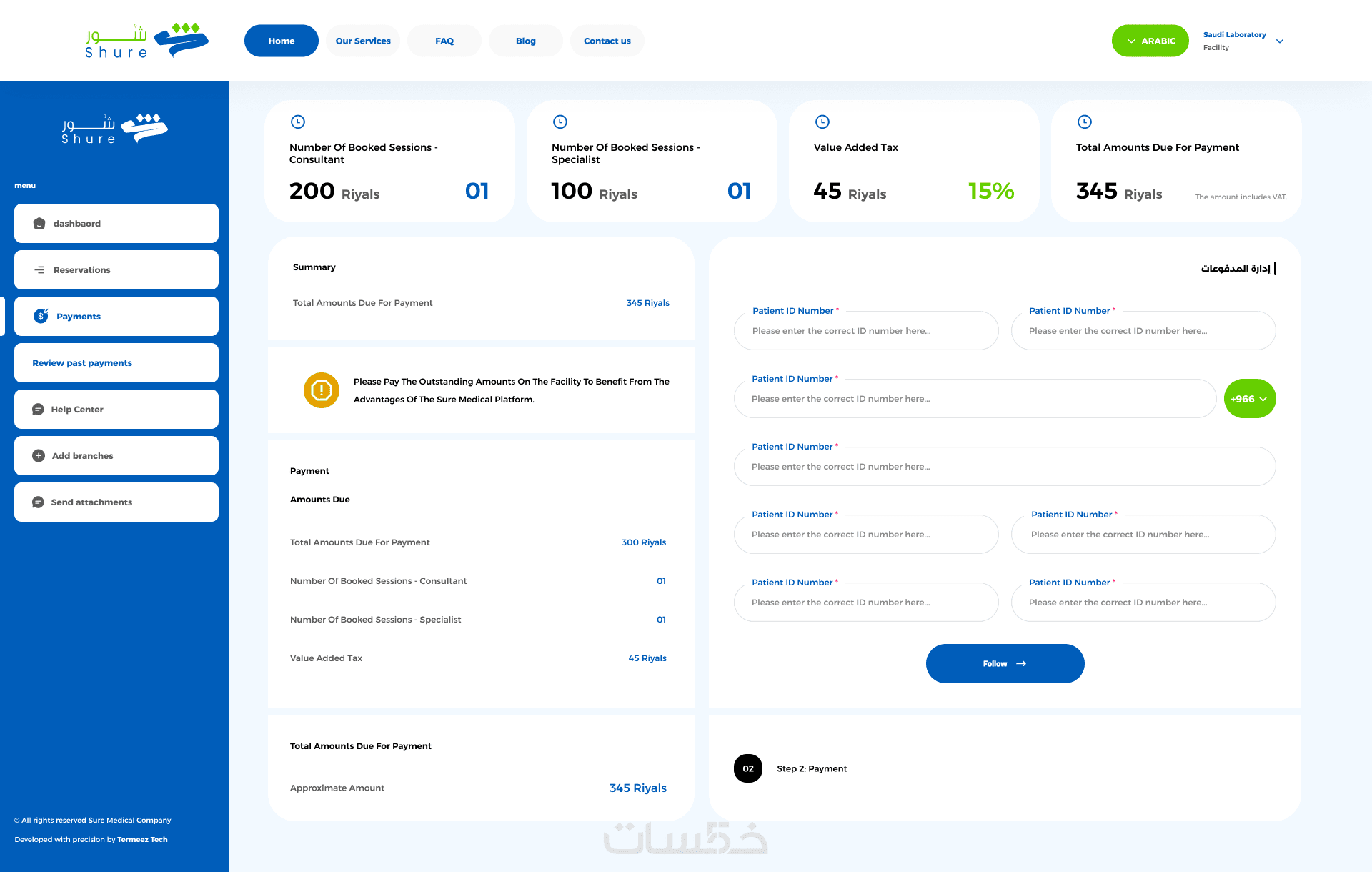Click the Send attachments icon
Screen dimensions: 1372x872
tap(38, 502)
